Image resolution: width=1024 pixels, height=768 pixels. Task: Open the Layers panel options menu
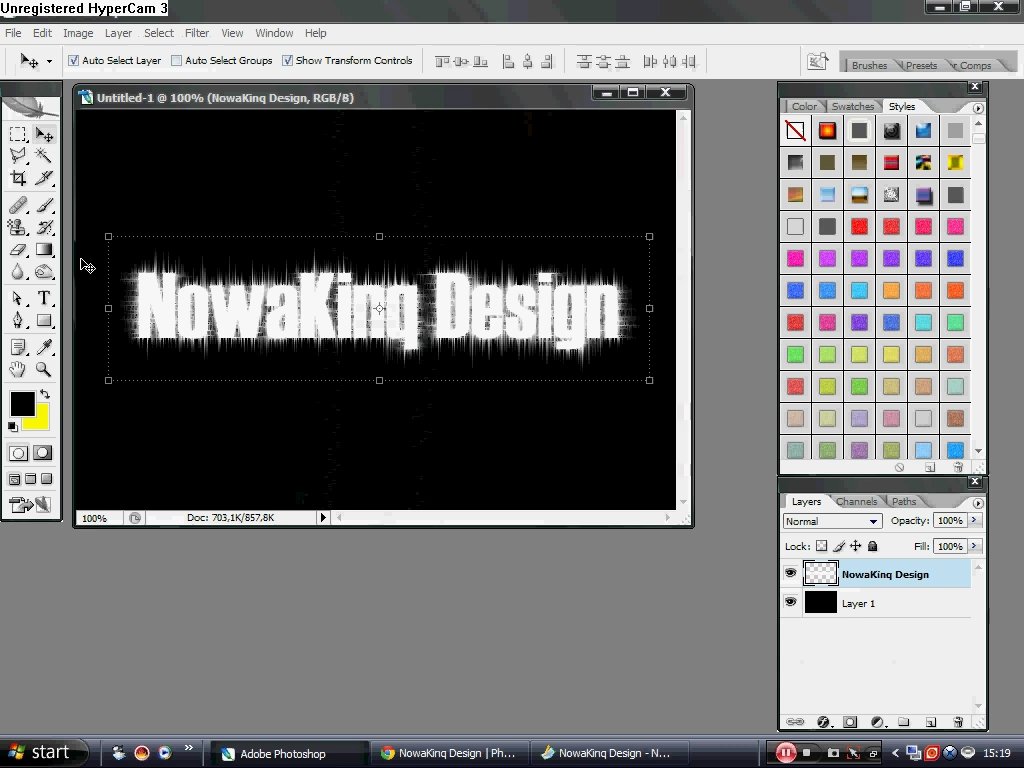[978, 503]
